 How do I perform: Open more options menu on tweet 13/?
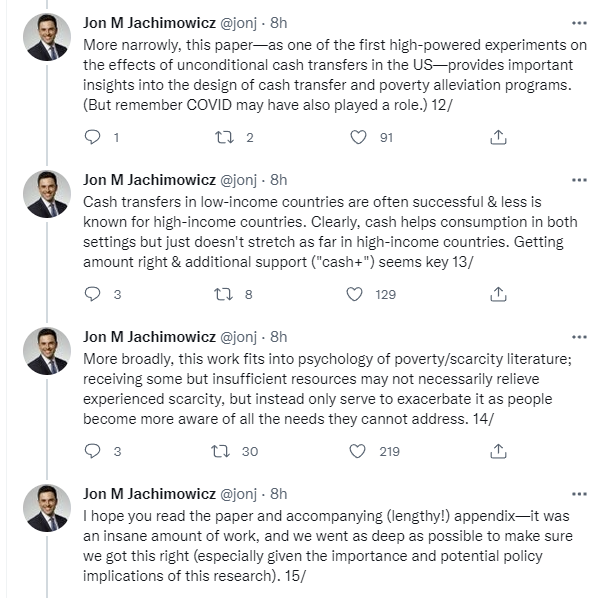[x=579, y=180]
